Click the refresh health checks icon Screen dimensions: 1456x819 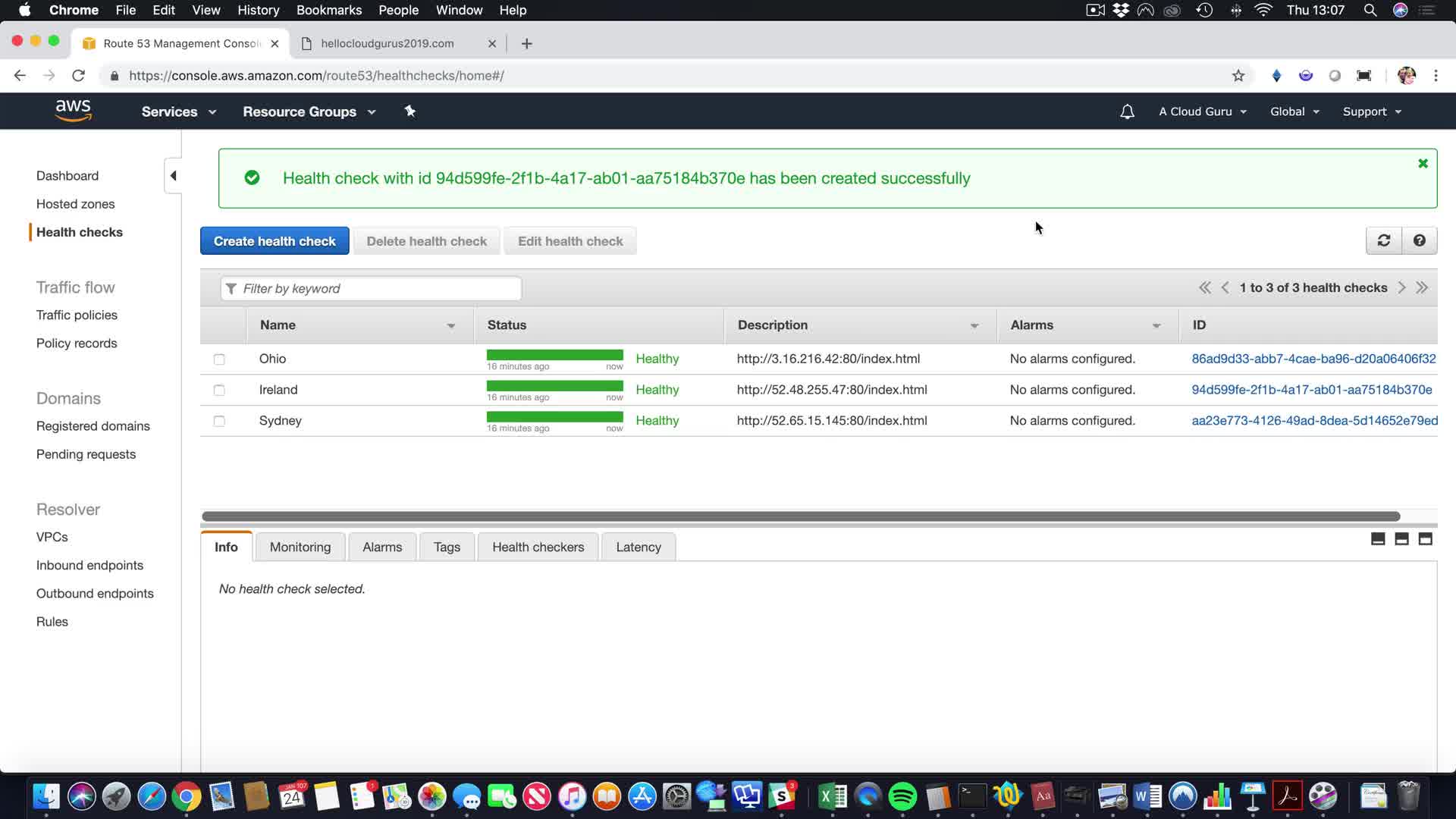tap(1383, 240)
